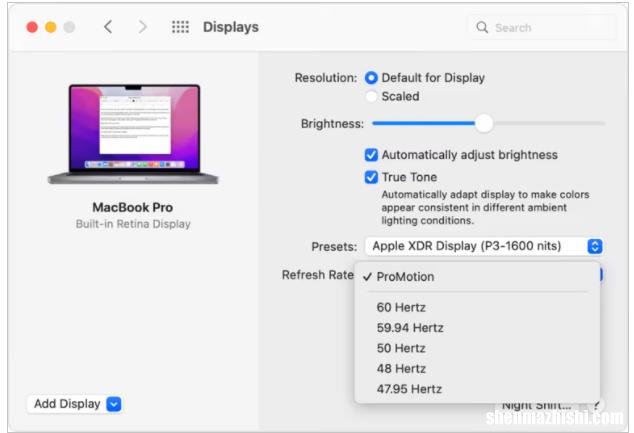Show all preferences grid icon
Image resolution: width=634 pixels, height=433 pixels.
tap(180, 27)
